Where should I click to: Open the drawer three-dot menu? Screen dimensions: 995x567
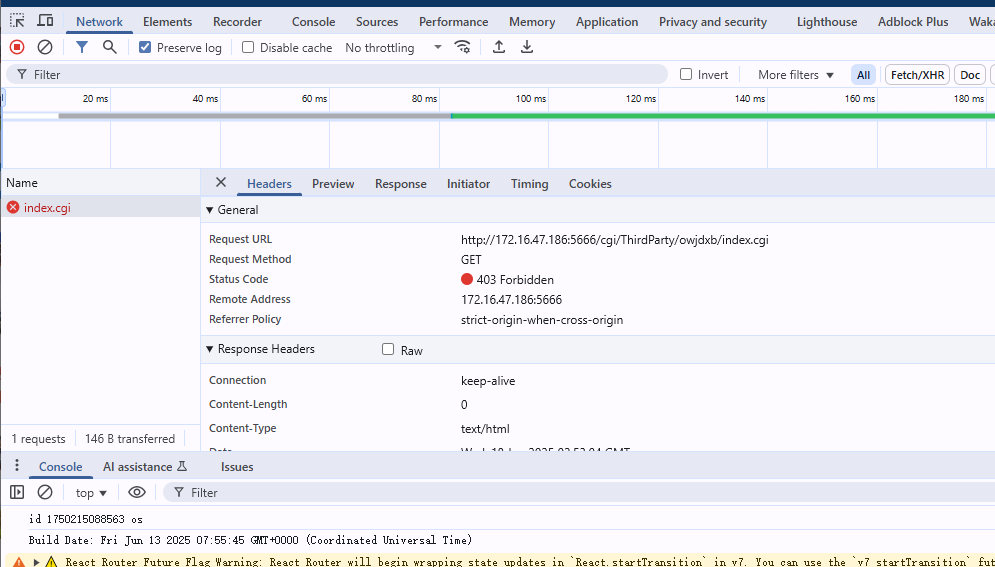[16, 466]
